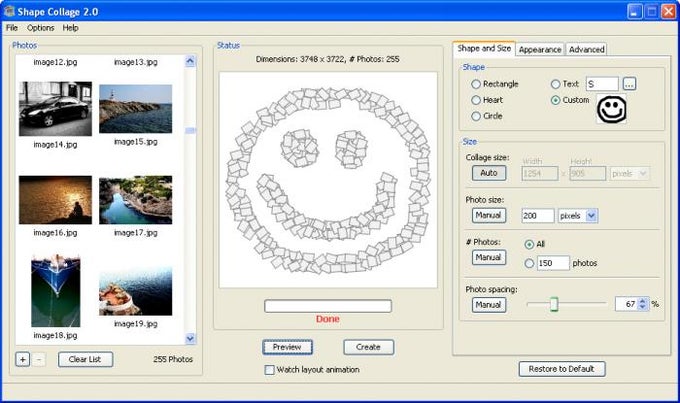Open the text font browse button
The width and height of the screenshot is (680, 403).
pos(629,84)
